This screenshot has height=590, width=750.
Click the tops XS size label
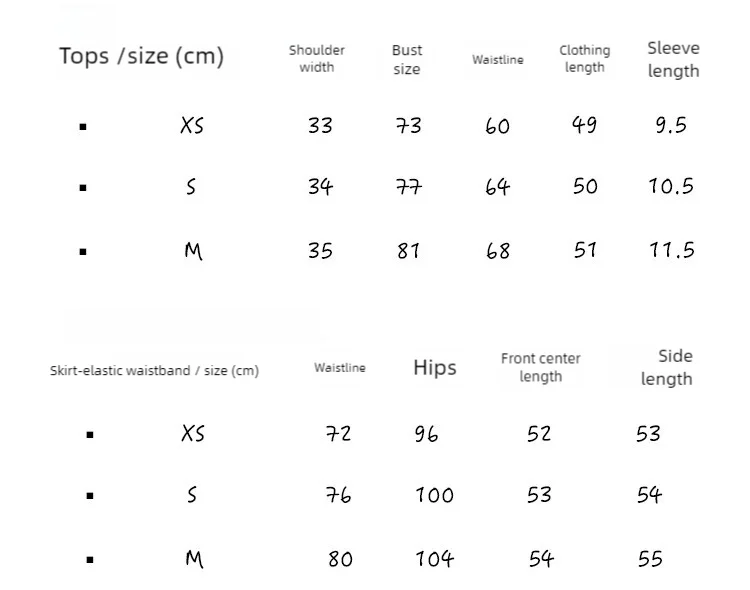coord(192,125)
